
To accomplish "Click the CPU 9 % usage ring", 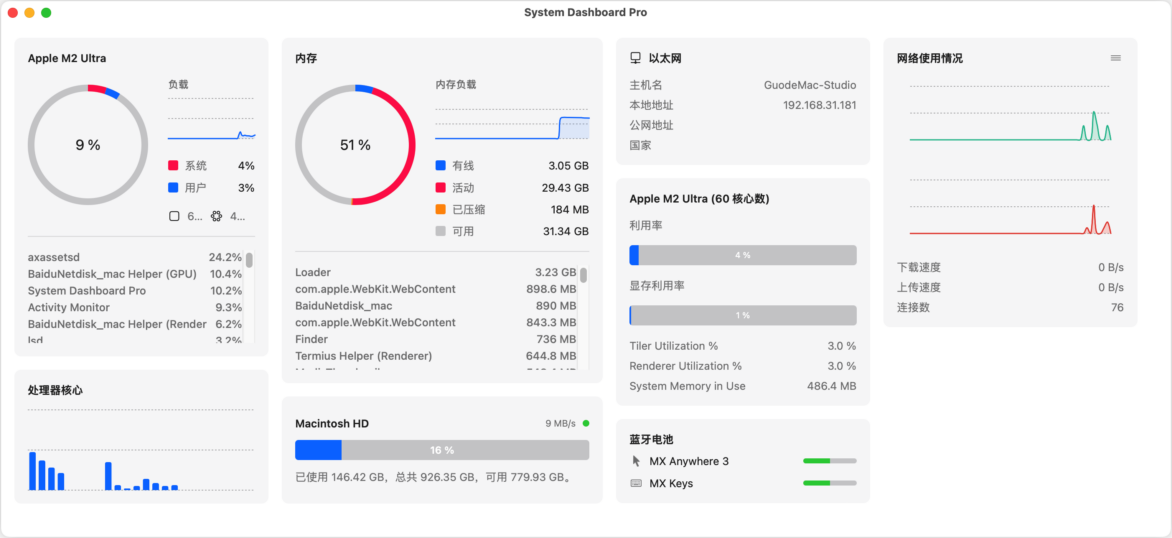I will click(x=87, y=144).
